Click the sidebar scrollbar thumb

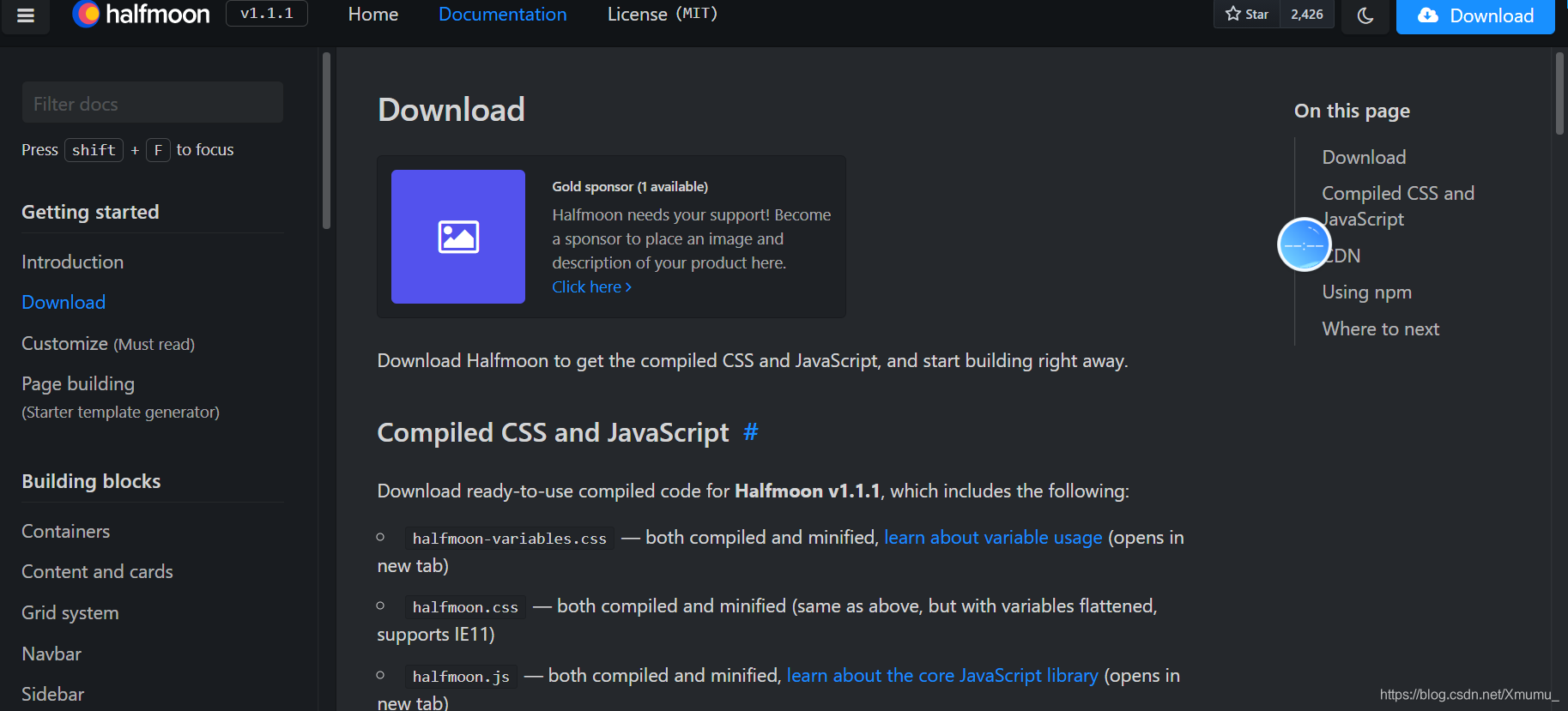(326, 141)
